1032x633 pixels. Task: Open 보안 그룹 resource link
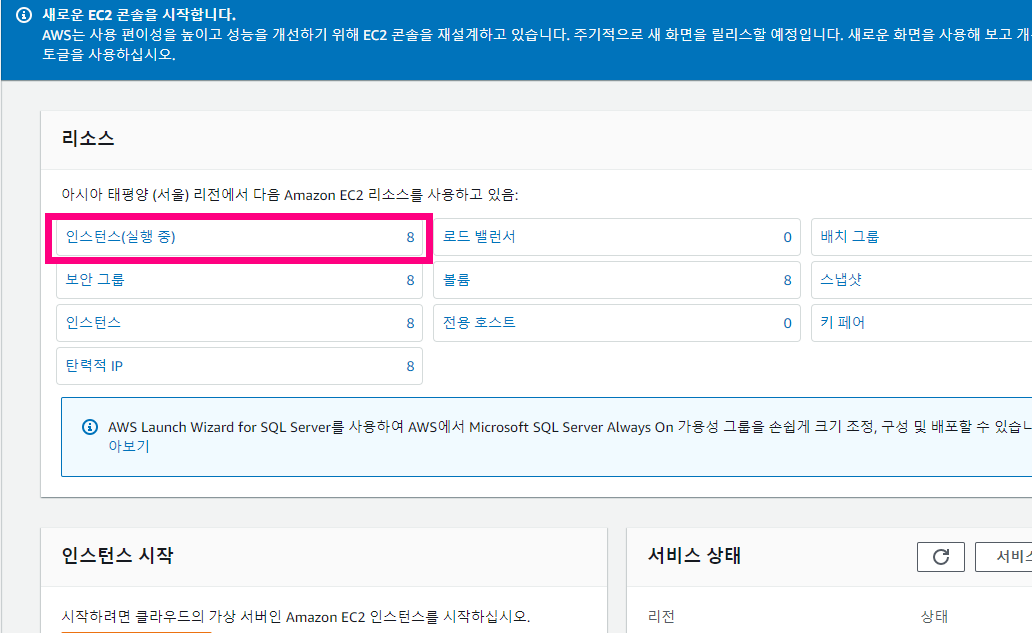(95, 280)
